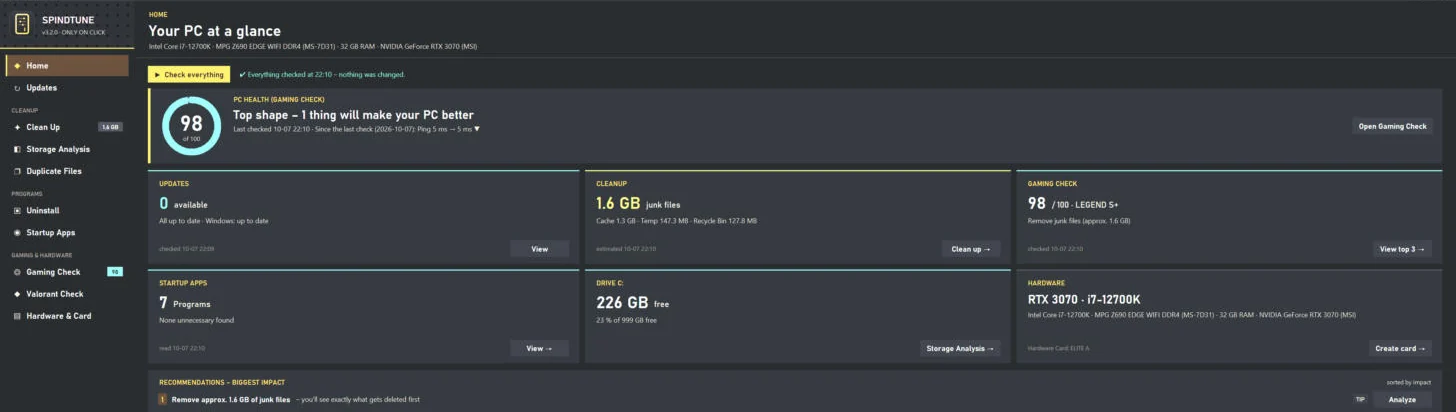
Task: Click 'sorted by impact' label
Action: 1409,382
